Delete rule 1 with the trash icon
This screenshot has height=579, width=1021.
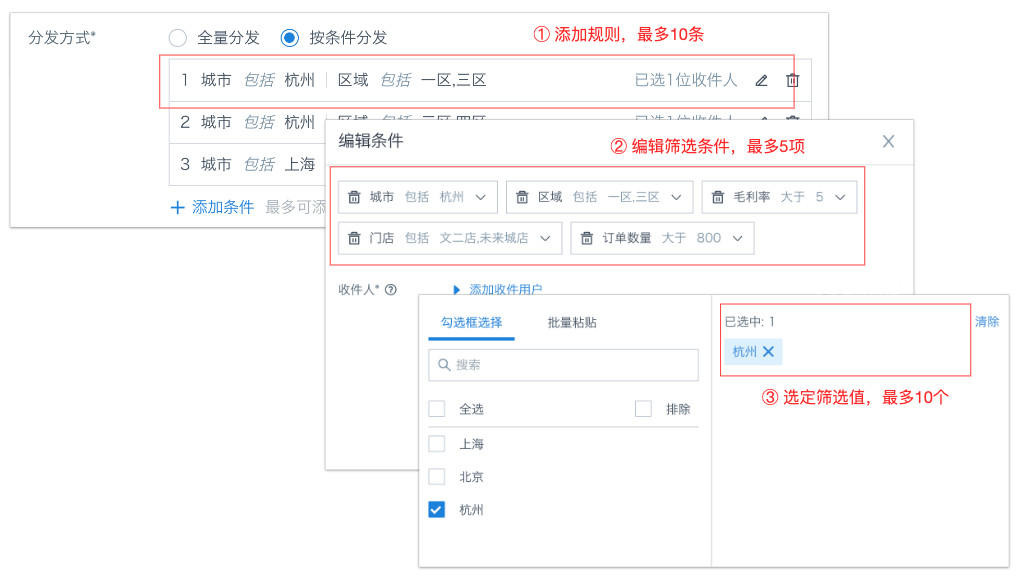point(792,81)
